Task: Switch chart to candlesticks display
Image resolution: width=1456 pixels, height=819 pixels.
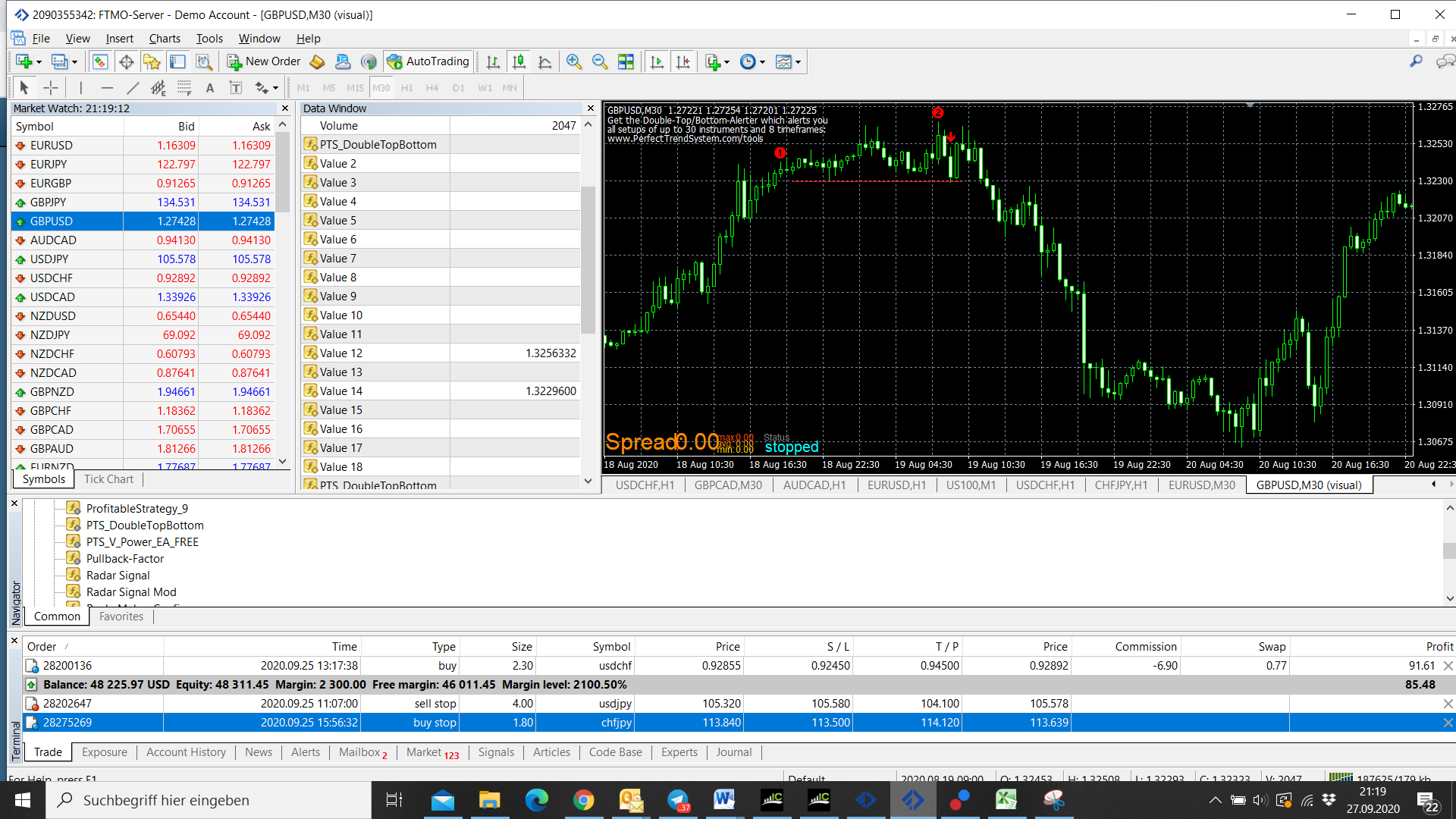Action: tap(519, 62)
